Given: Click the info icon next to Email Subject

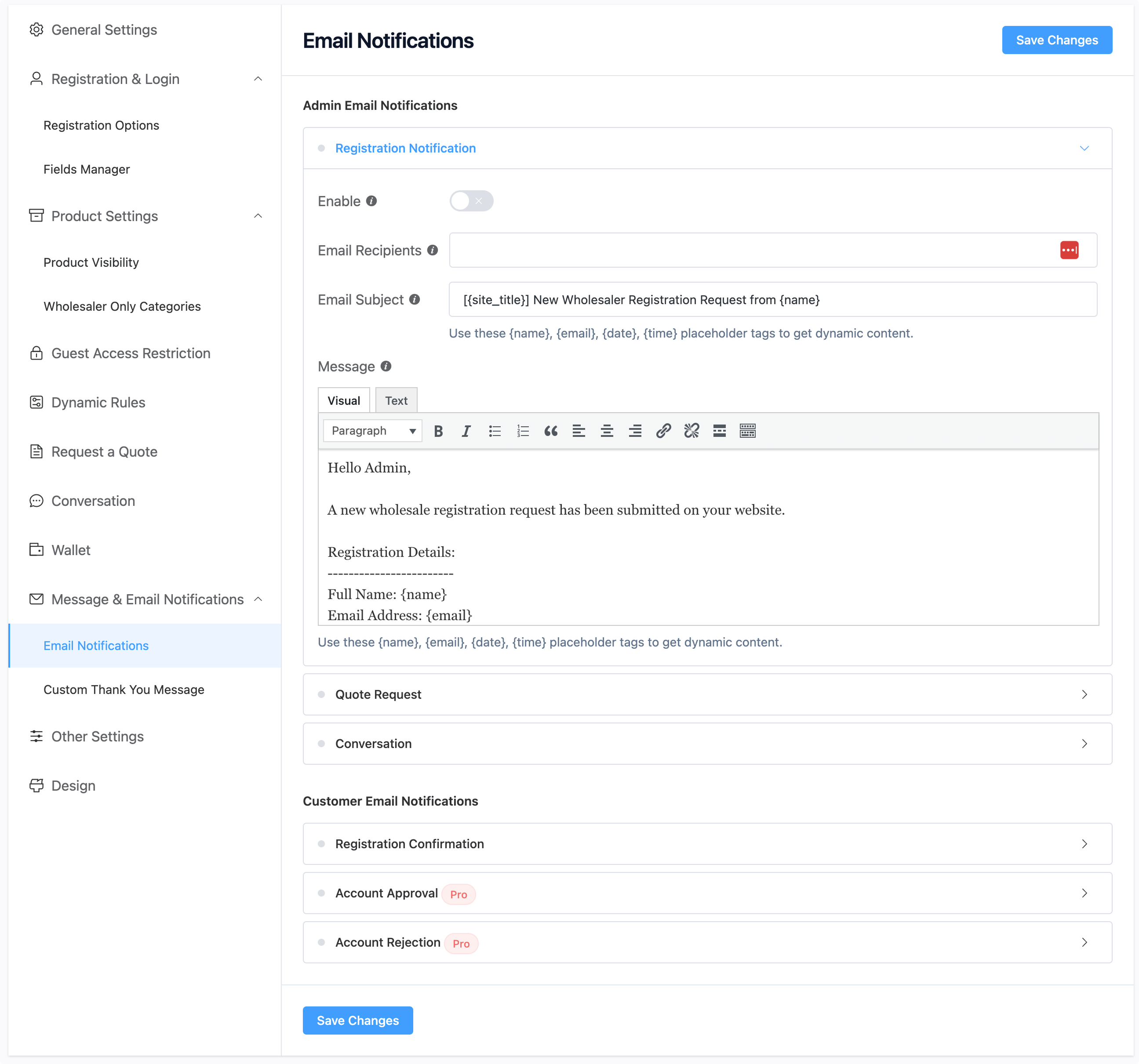Looking at the screenshot, I should (x=415, y=299).
